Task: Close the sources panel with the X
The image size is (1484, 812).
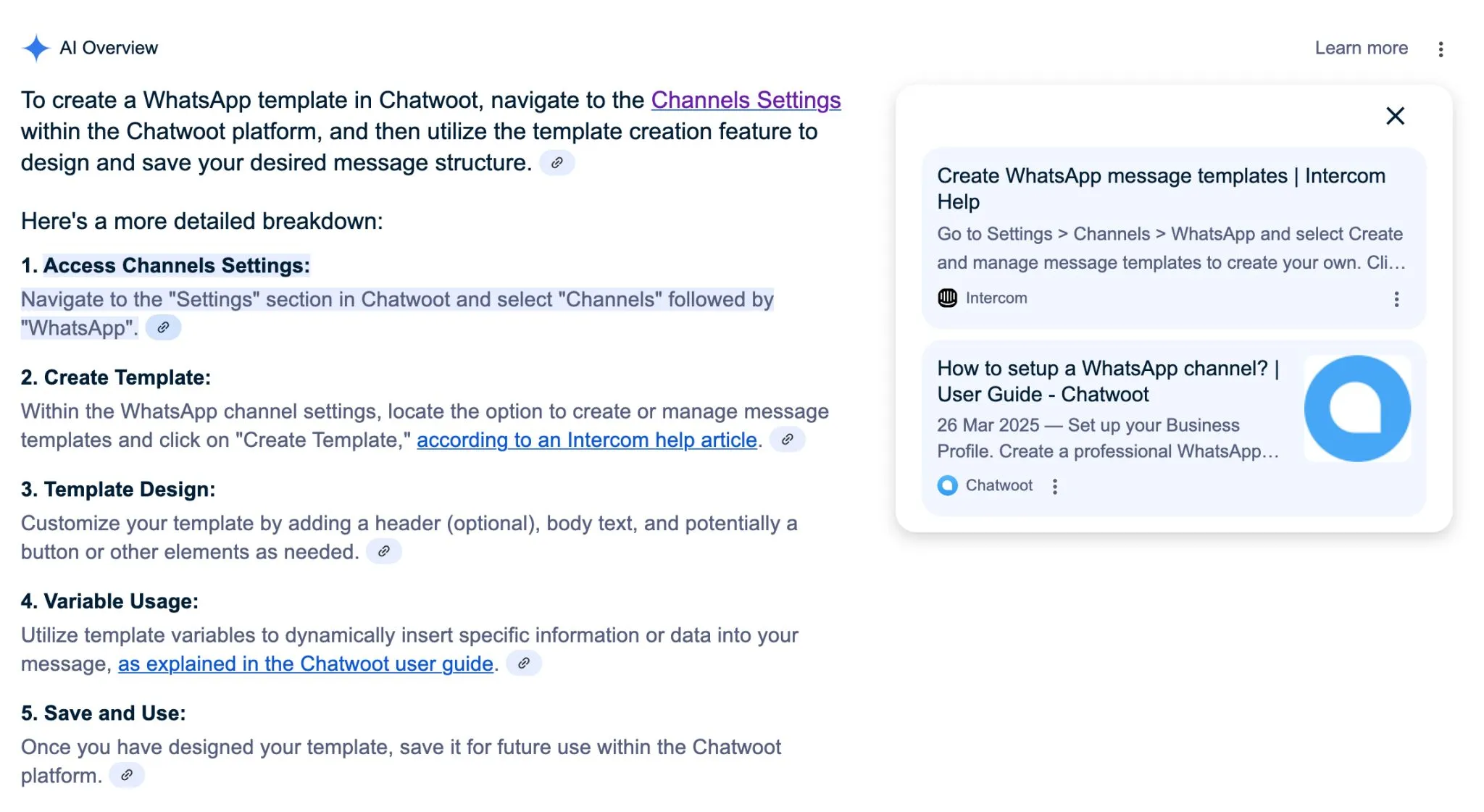Action: tap(1395, 116)
